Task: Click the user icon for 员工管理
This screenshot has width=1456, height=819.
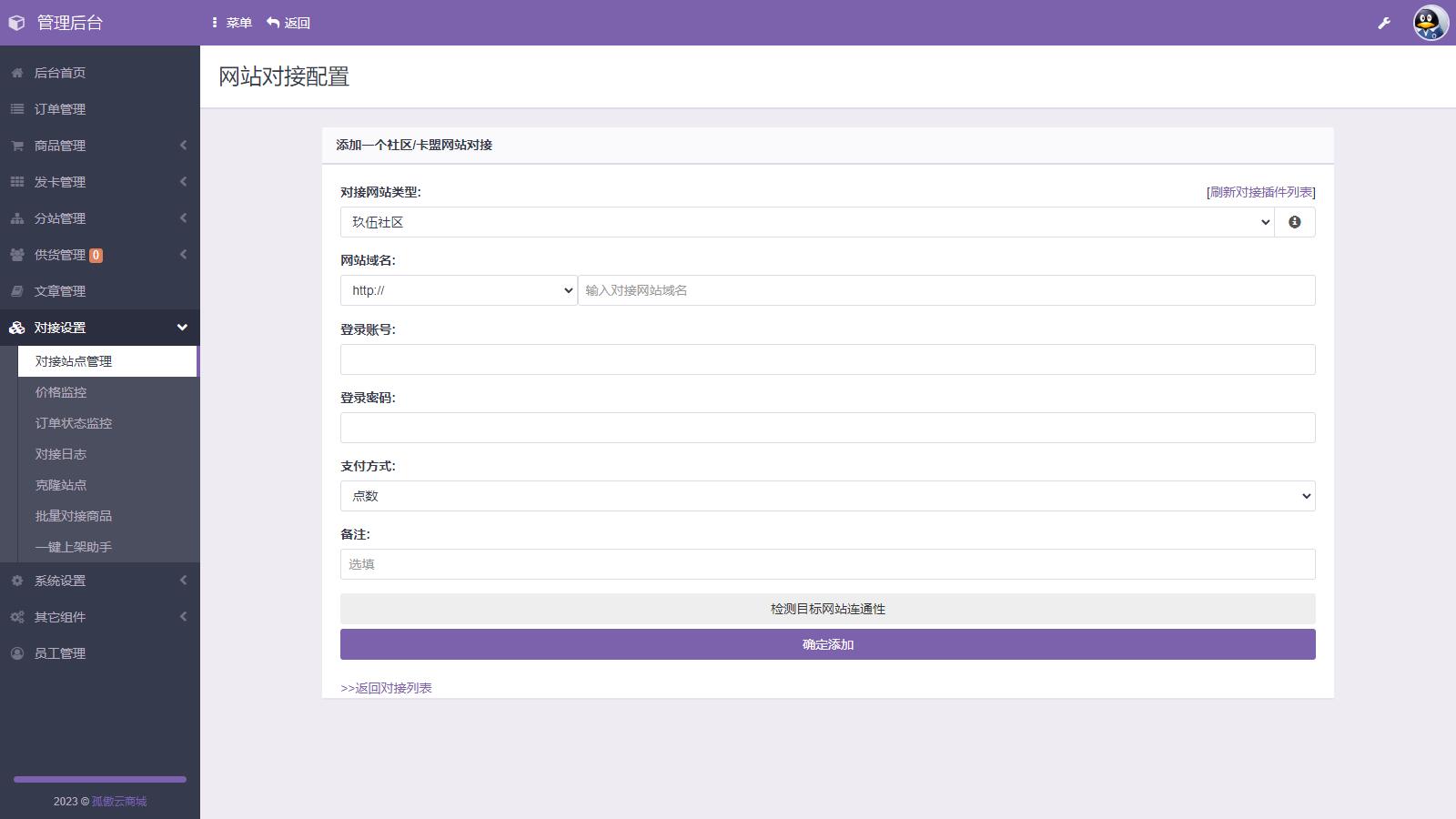Action: coord(17,653)
